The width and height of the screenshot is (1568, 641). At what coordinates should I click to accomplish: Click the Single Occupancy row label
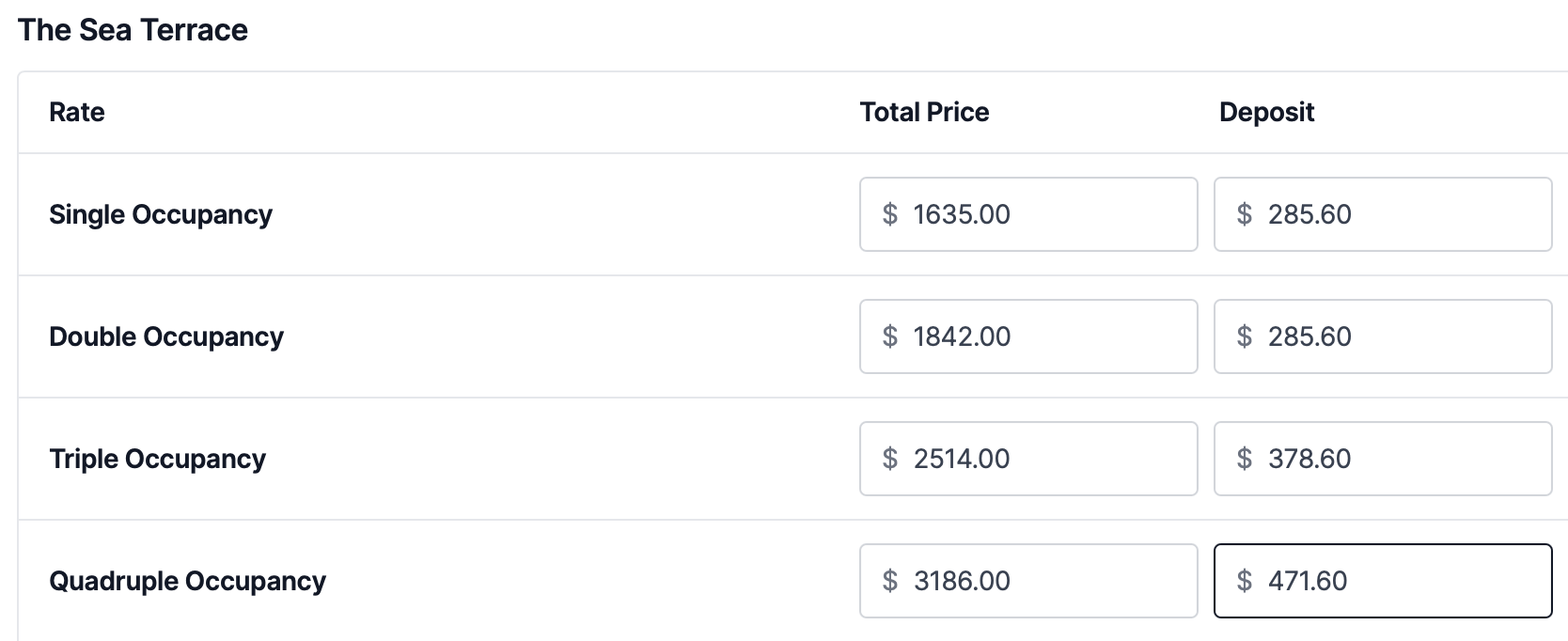pos(161,214)
